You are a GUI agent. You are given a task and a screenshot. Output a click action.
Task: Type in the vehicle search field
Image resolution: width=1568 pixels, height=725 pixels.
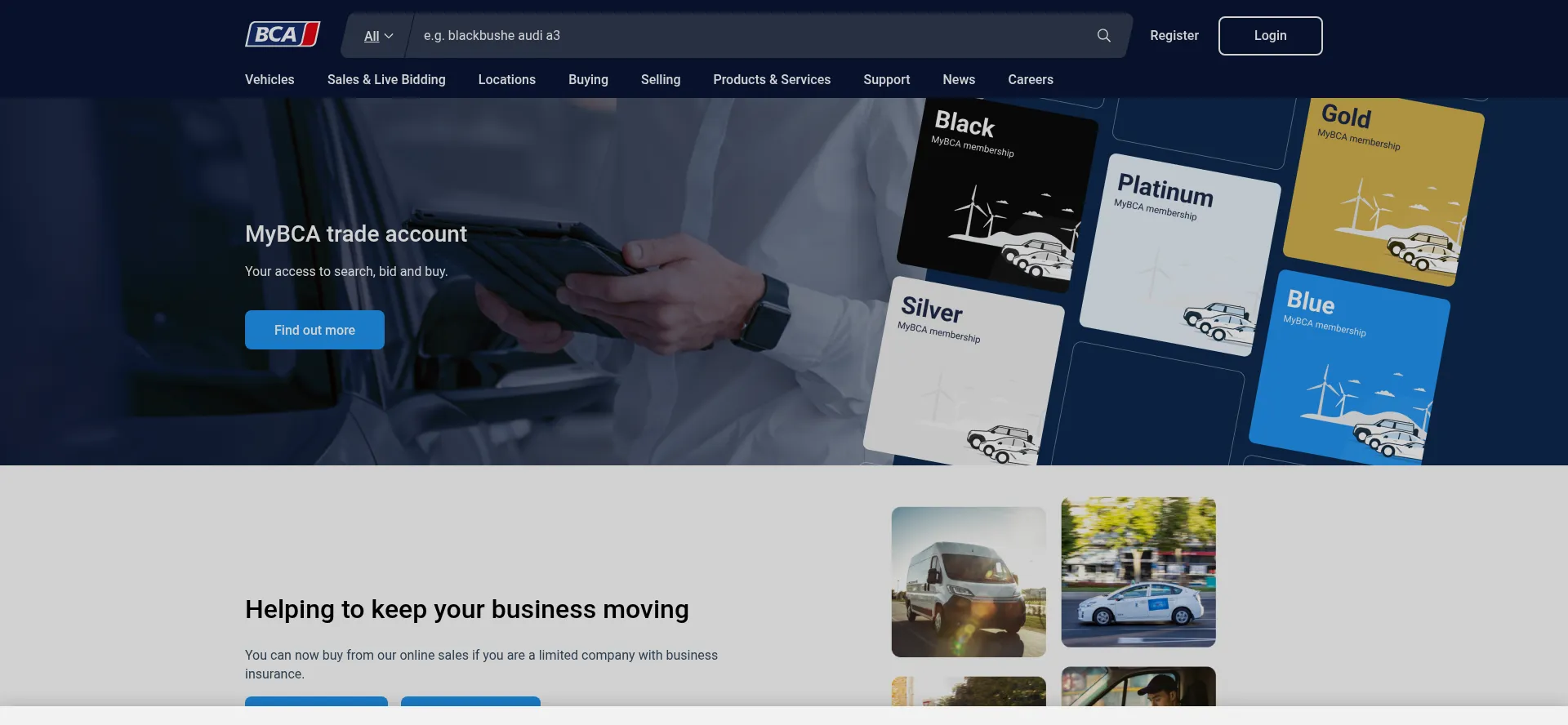(751, 36)
